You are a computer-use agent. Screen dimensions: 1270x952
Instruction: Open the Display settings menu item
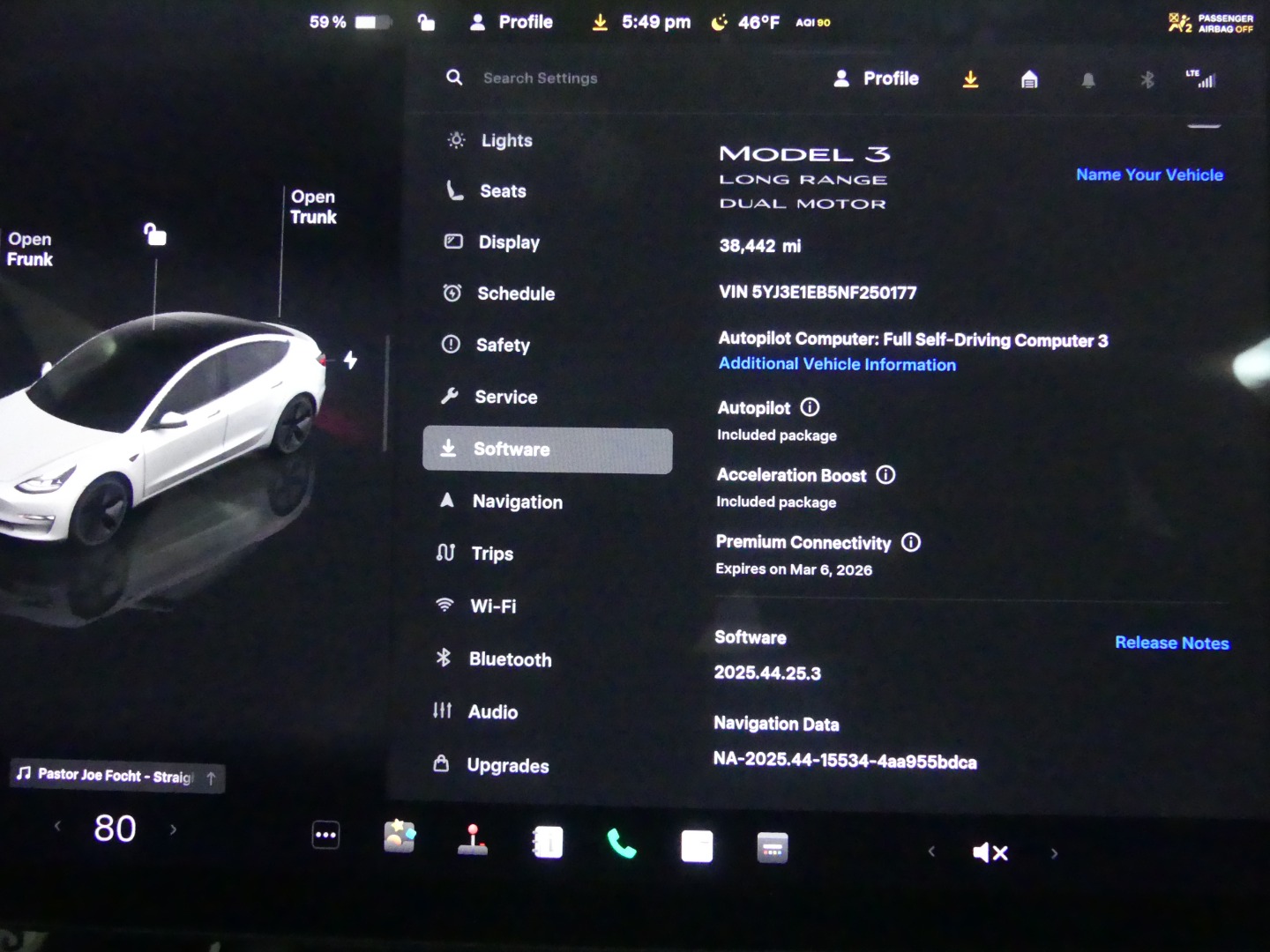pos(508,242)
